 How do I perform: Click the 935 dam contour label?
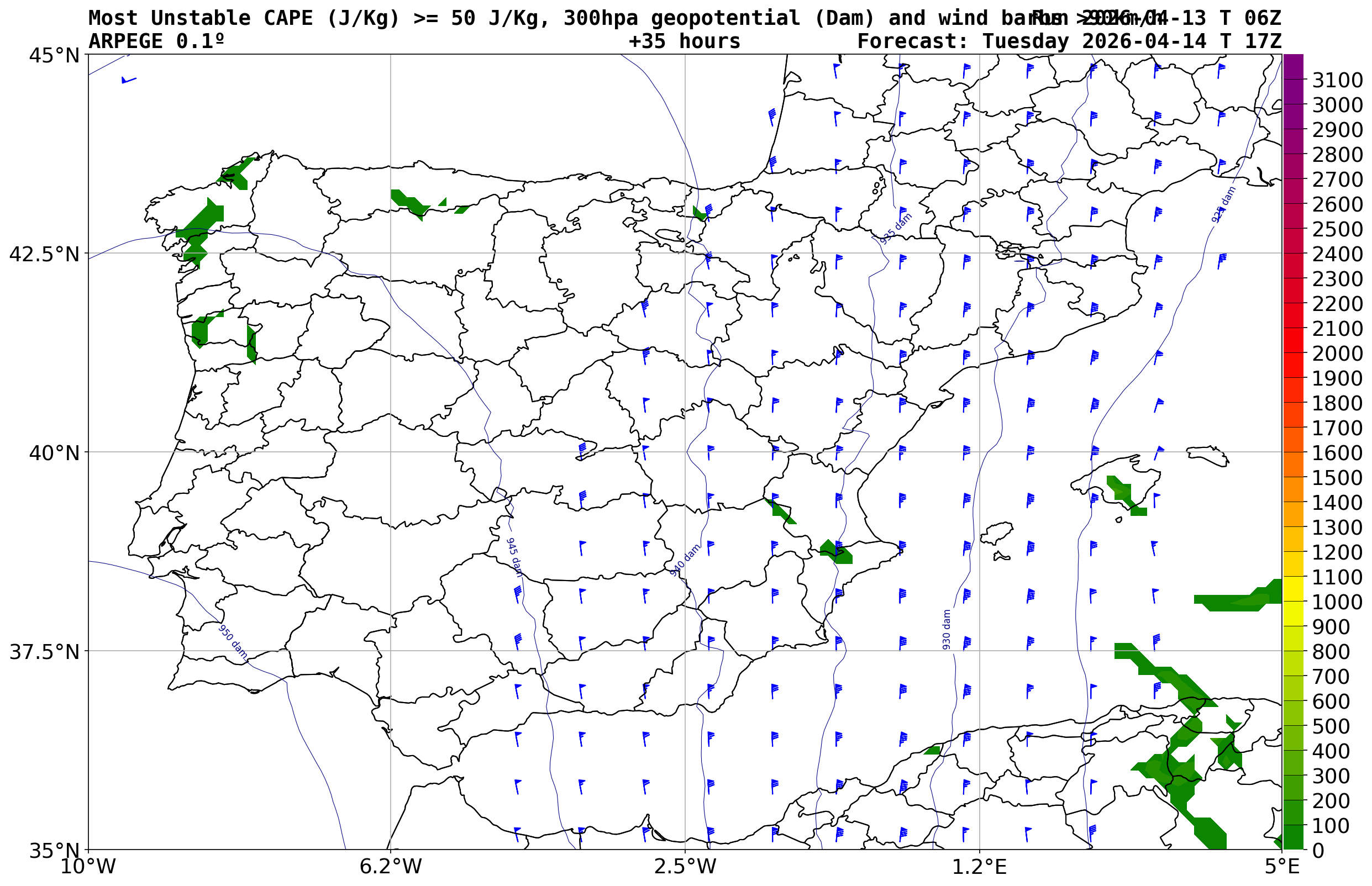pos(896,228)
